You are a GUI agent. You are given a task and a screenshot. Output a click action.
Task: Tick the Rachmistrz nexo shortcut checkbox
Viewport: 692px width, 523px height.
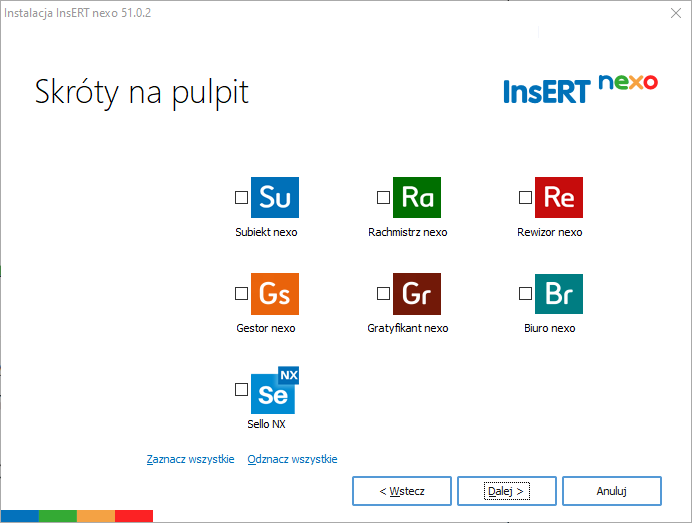(x=384, y=197)
